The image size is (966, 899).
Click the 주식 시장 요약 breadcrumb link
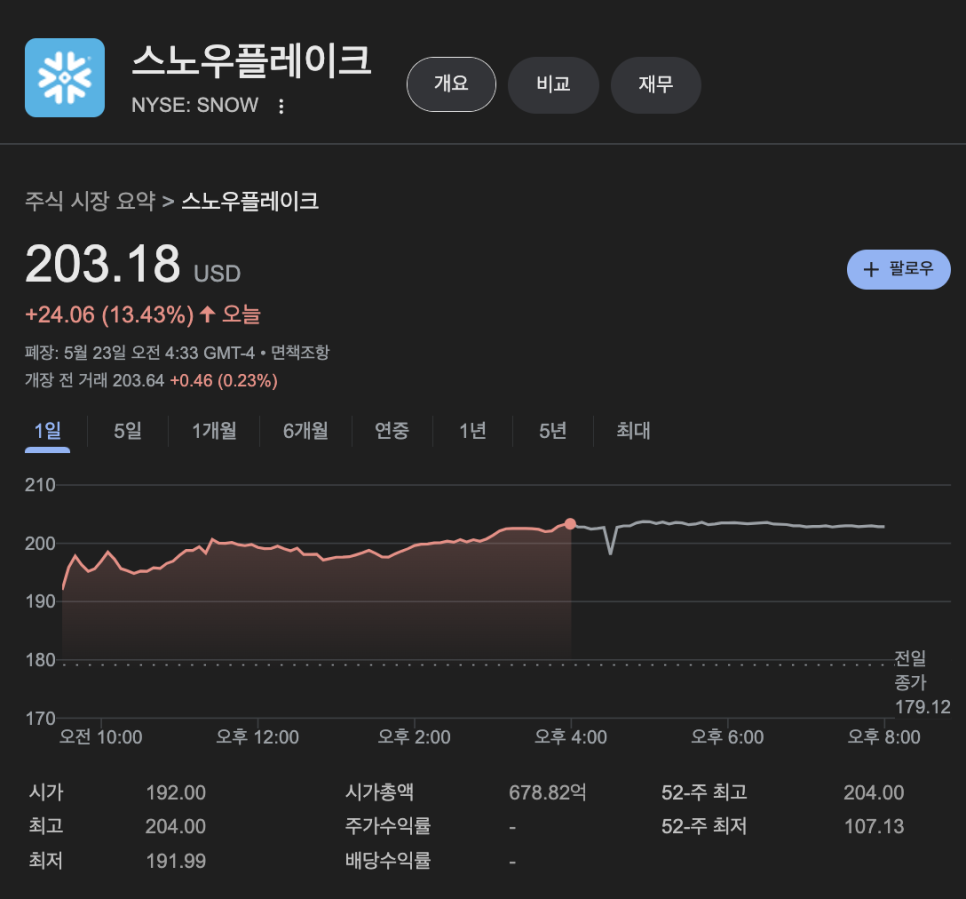[x=90, y=201]
